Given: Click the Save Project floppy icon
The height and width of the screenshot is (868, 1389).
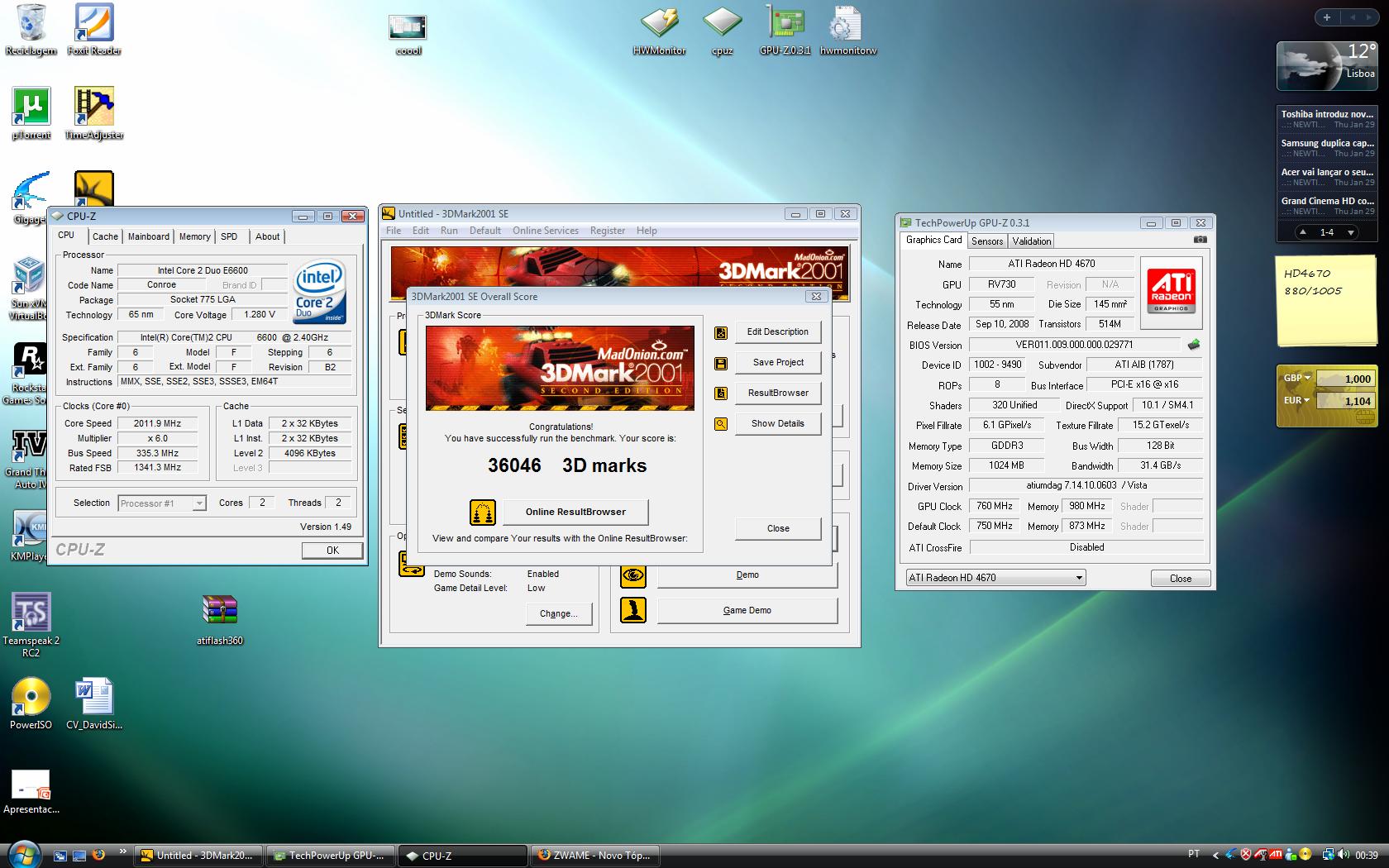Looking at the screenshot, I should click(x=721, y=363).
